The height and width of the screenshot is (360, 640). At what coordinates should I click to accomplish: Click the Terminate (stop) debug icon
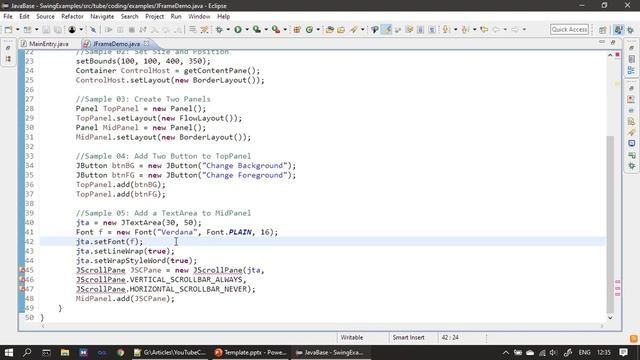[131, 29]
